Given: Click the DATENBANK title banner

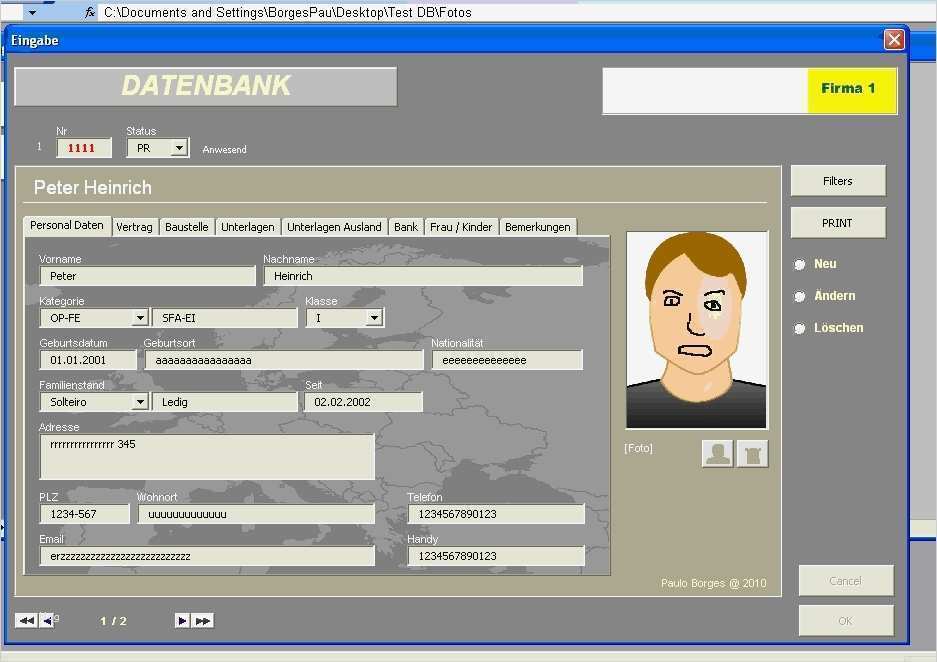Looking at the screenshot, I should (206, 86).
